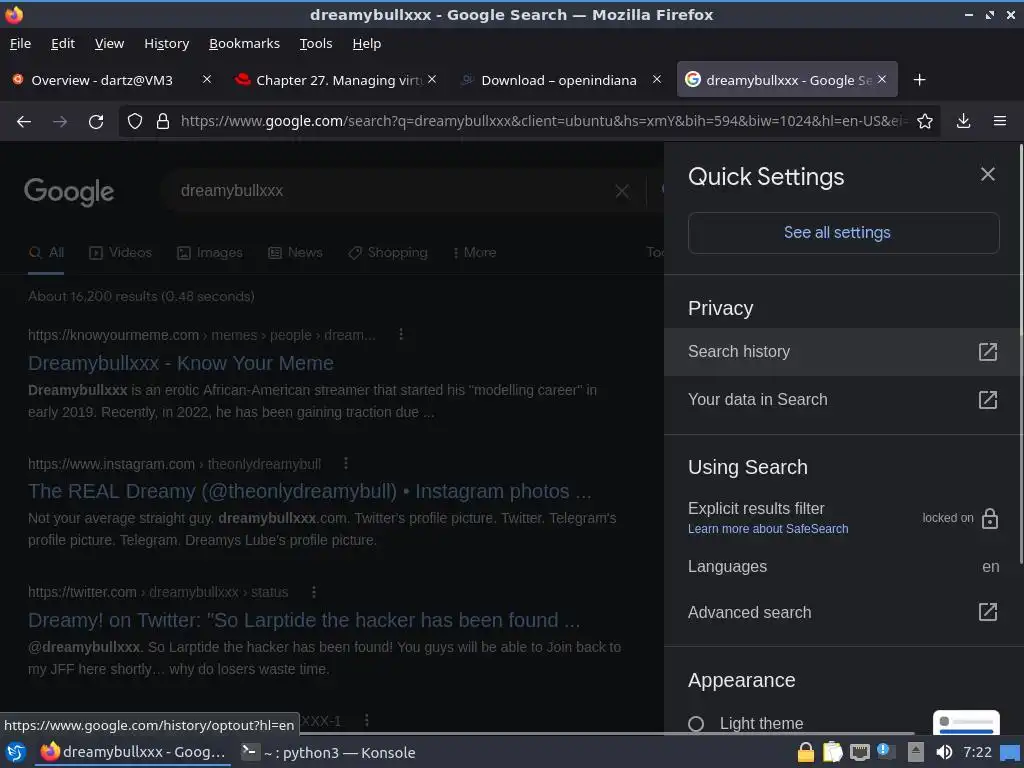1024x768 pixels.
Task: Click the See all settings button
Action: [x=843, y=232]
